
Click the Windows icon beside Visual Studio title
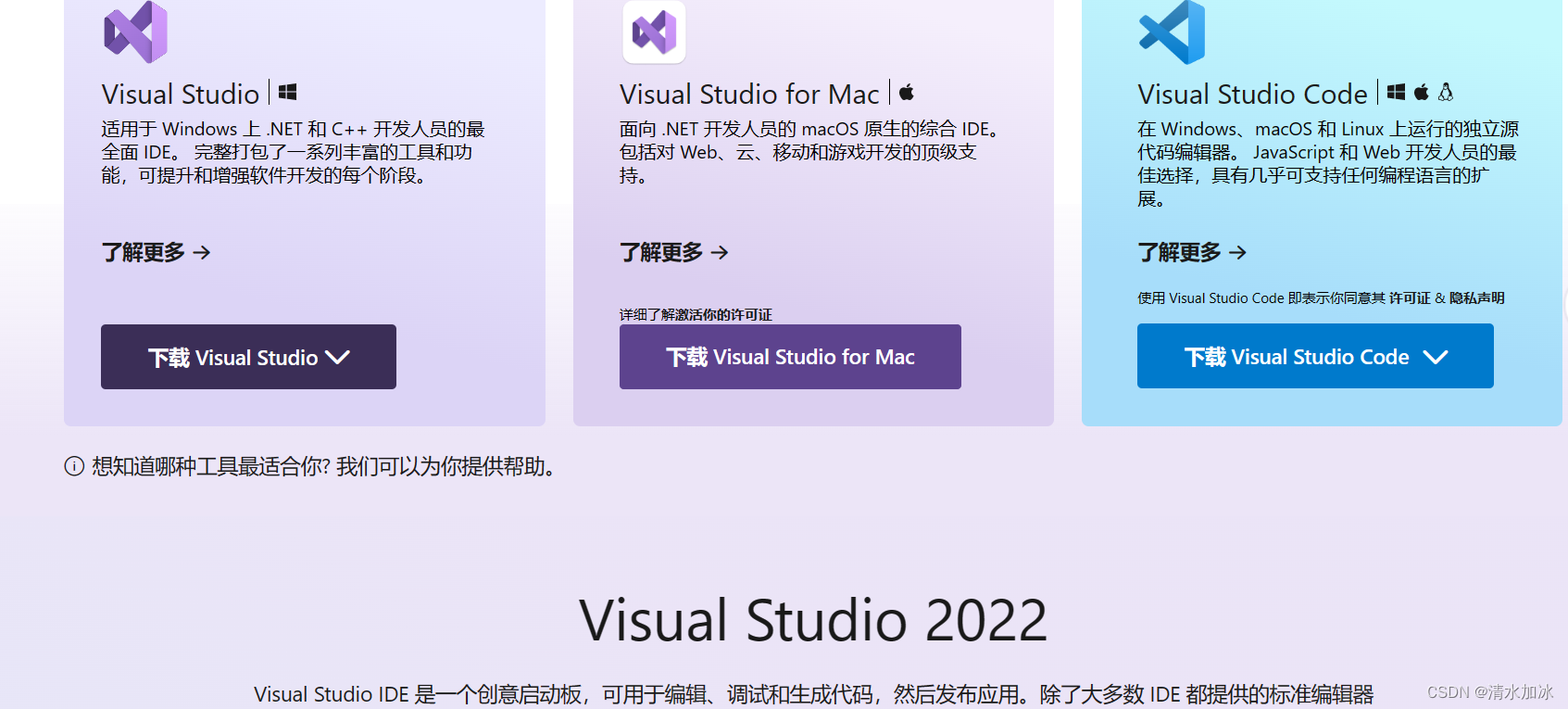[x=287, y=92]
